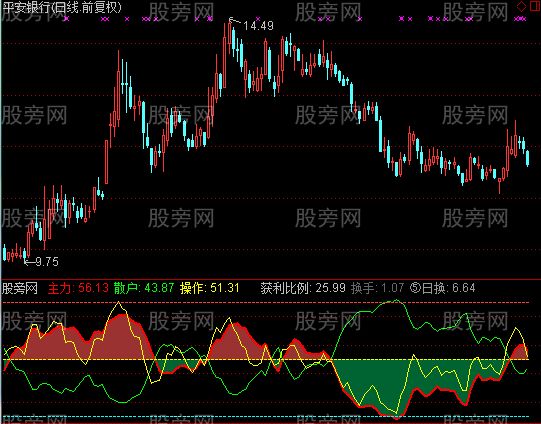The height and width of the screenshot is (424, 541).
Task: Click the 股旁网 indicator name label
Action: [x=20, y=288]
